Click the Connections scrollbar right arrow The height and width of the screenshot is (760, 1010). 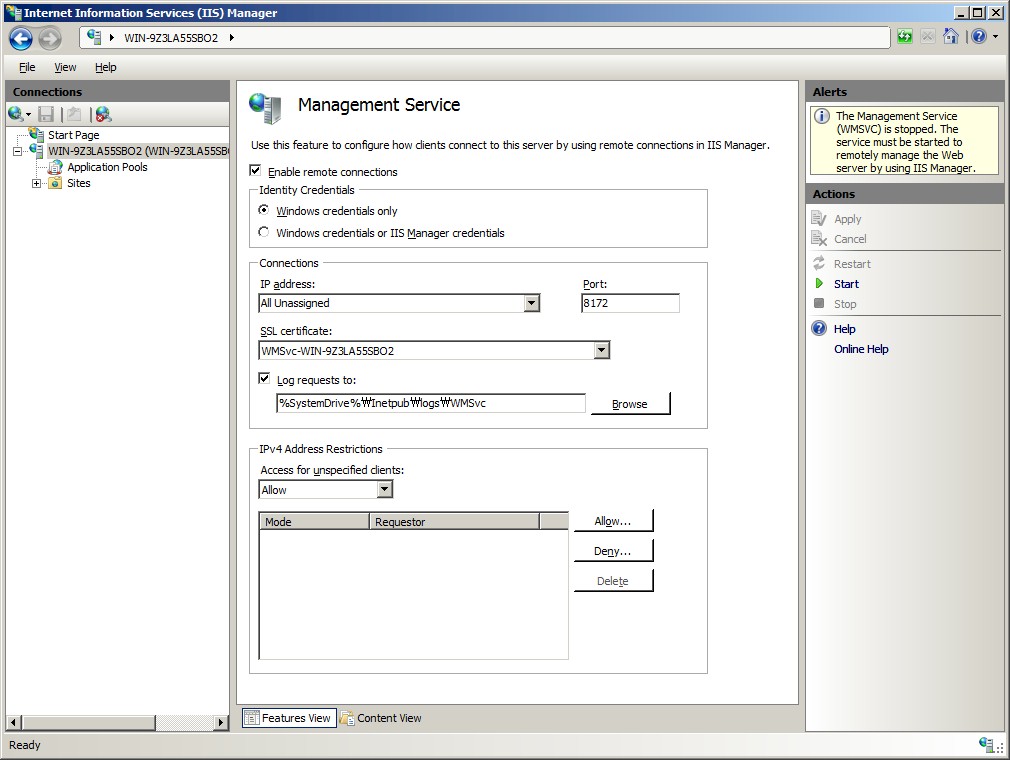(221, 722)
